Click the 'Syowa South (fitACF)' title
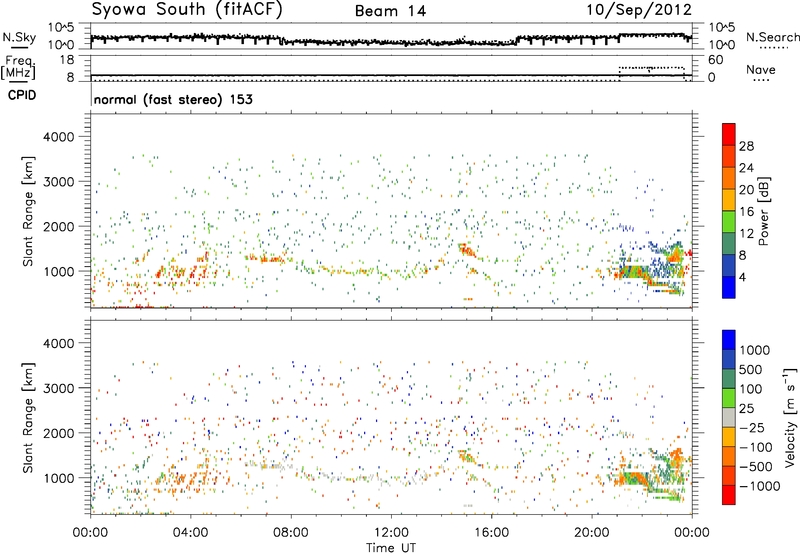The image size is (800, 554). tap(187, 9)
